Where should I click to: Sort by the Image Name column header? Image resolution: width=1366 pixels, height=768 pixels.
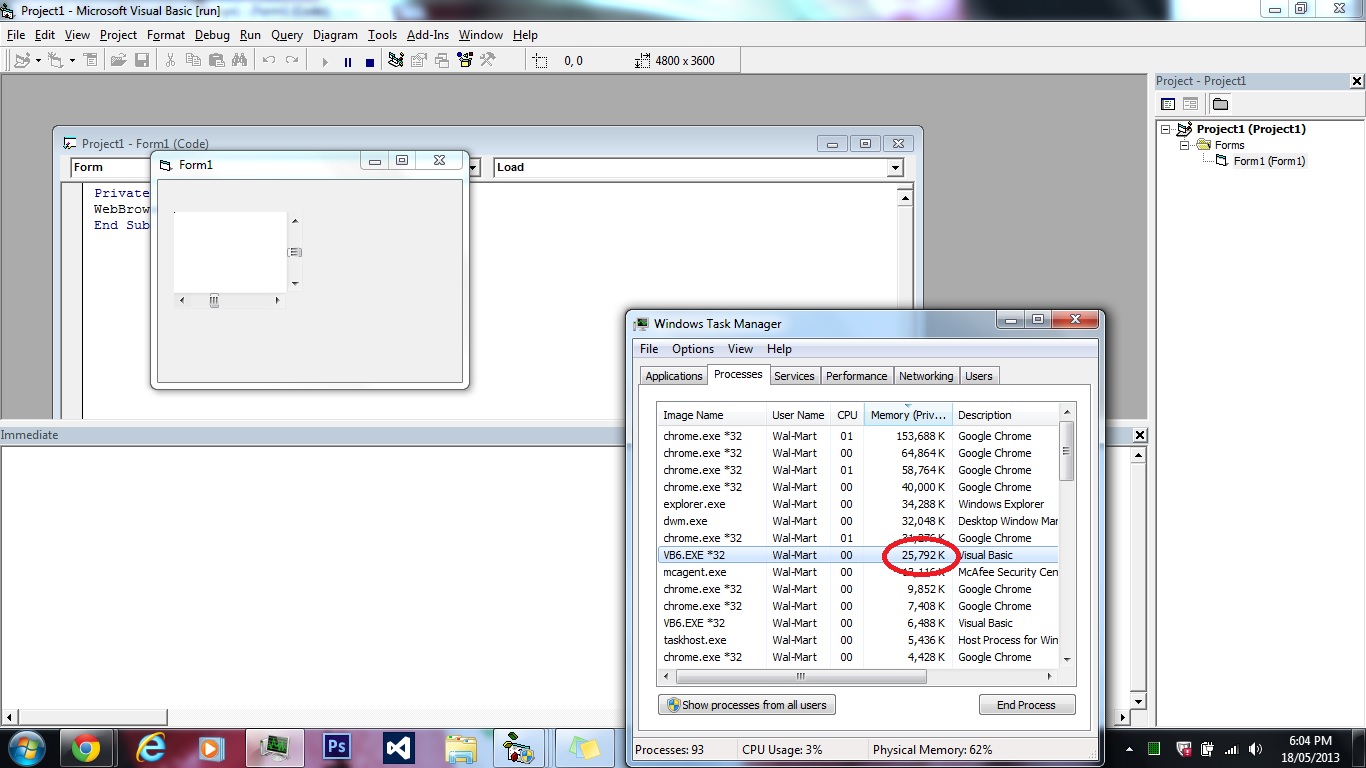(711, 415)
